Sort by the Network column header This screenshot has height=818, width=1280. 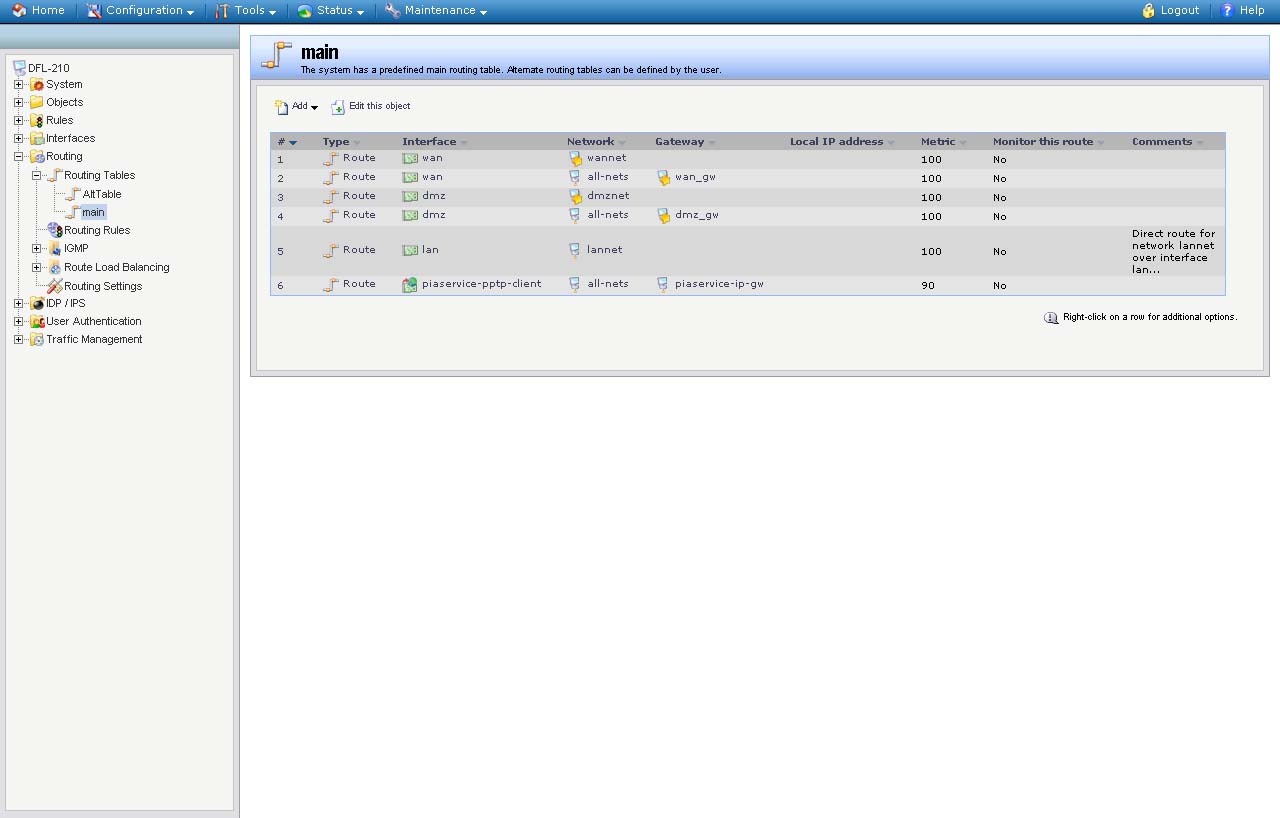coord(596,142)
